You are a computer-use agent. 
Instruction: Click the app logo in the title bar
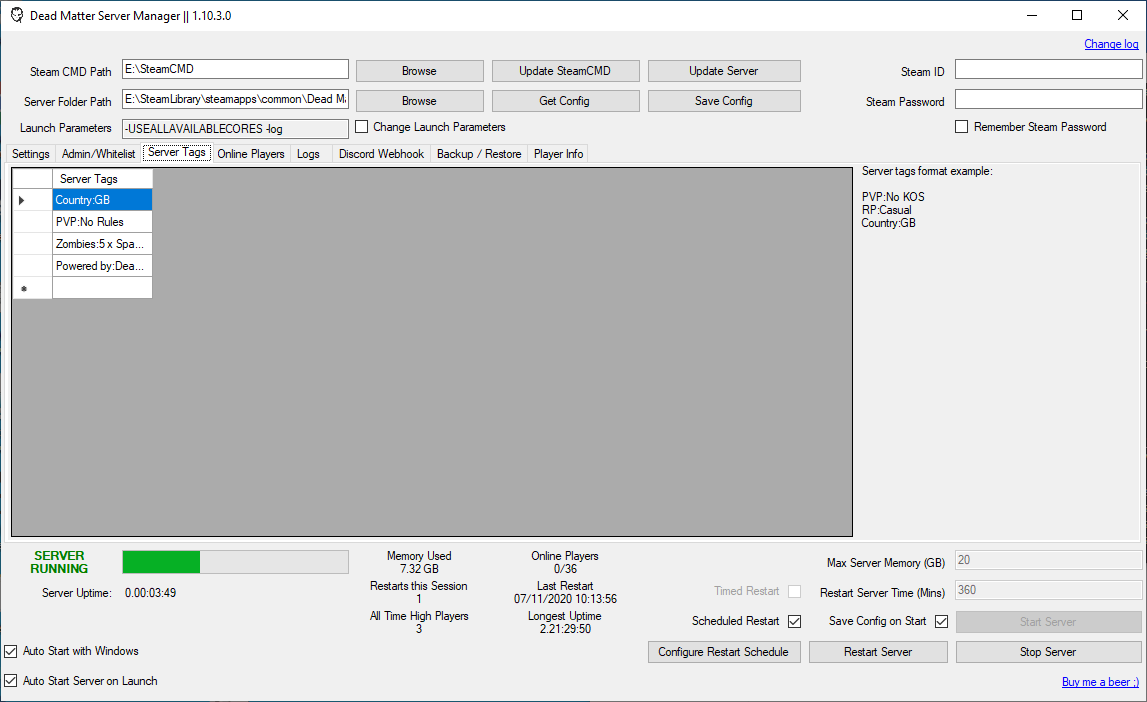[x=16, y=15]
